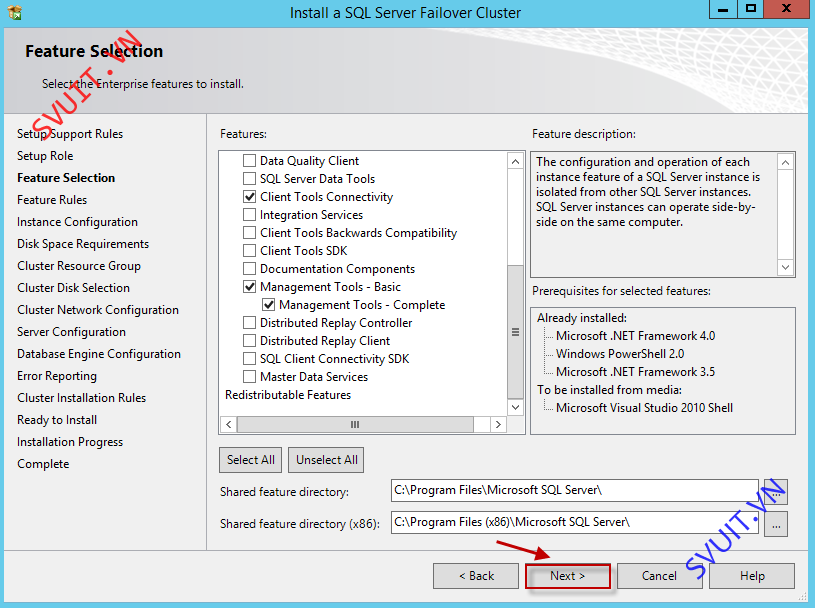Viewport: 815px width, 608px height.
Task: Cancel the installation wizard
Action: [659, 576]
